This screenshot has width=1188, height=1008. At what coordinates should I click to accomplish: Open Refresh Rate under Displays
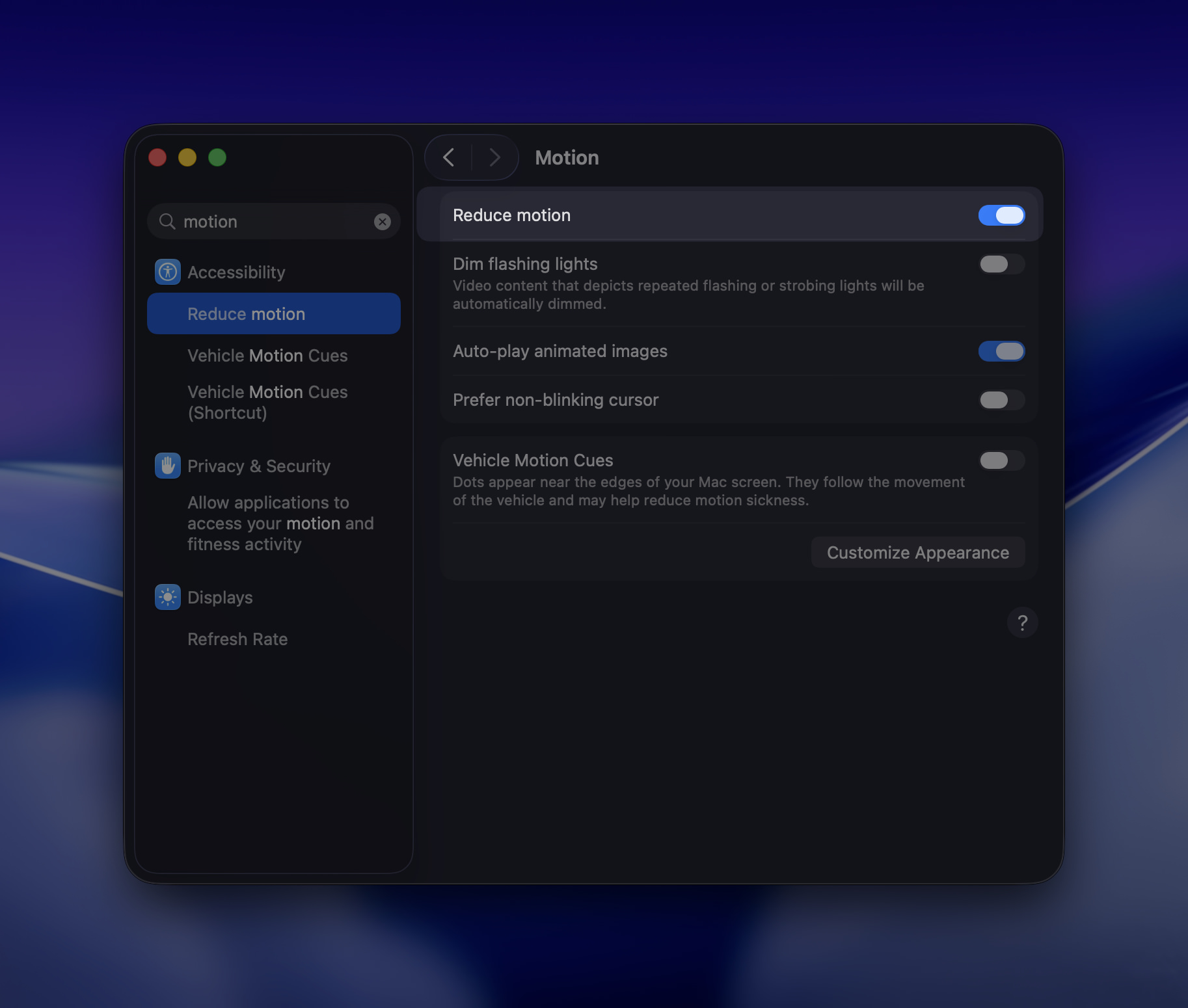click(x=237, y=639)
